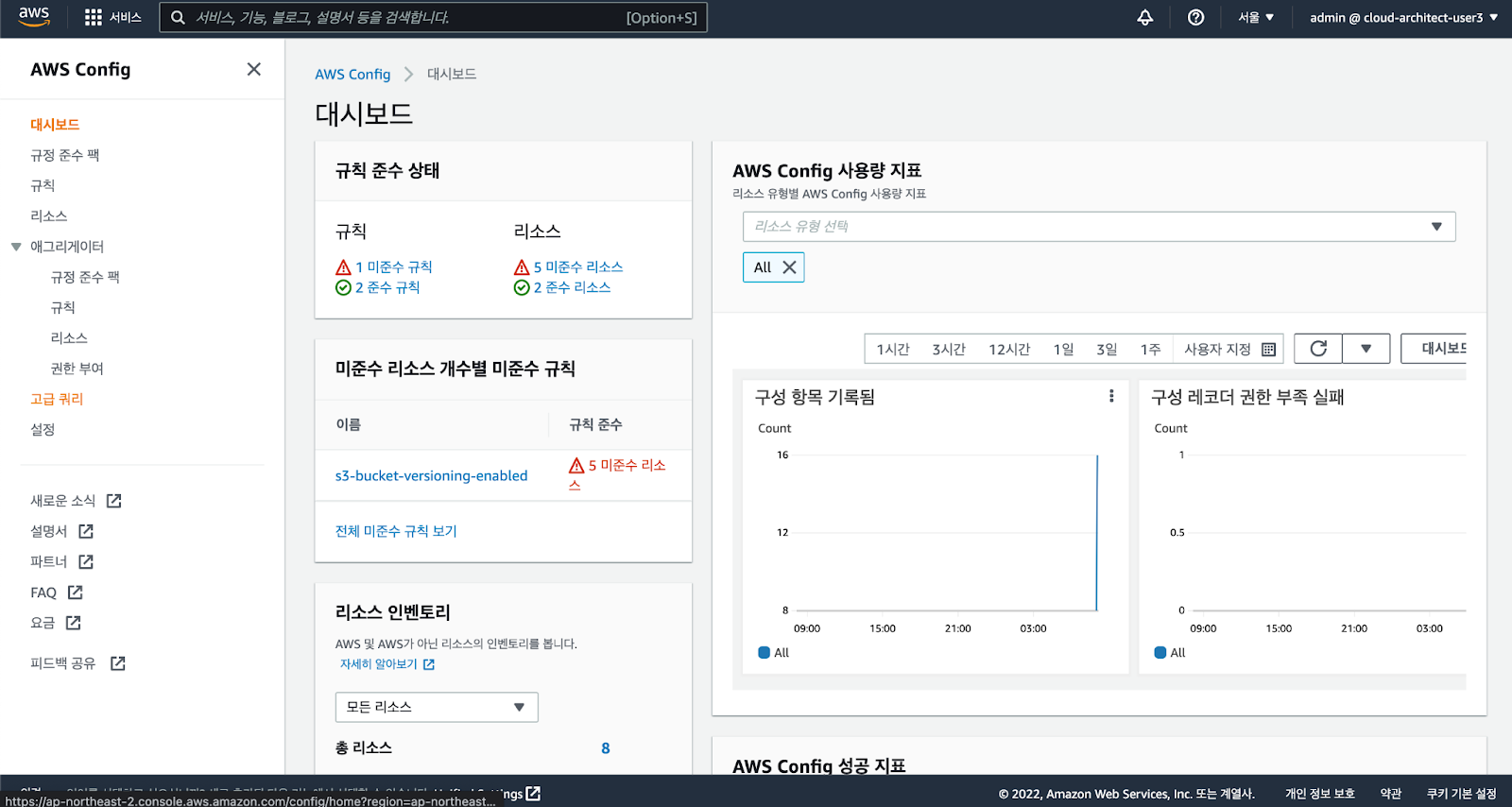The height and width of the screenshot is (807, 1512).
Task: Open the admin account menu
Action: pyautogui.click(x=1403, y=17)
